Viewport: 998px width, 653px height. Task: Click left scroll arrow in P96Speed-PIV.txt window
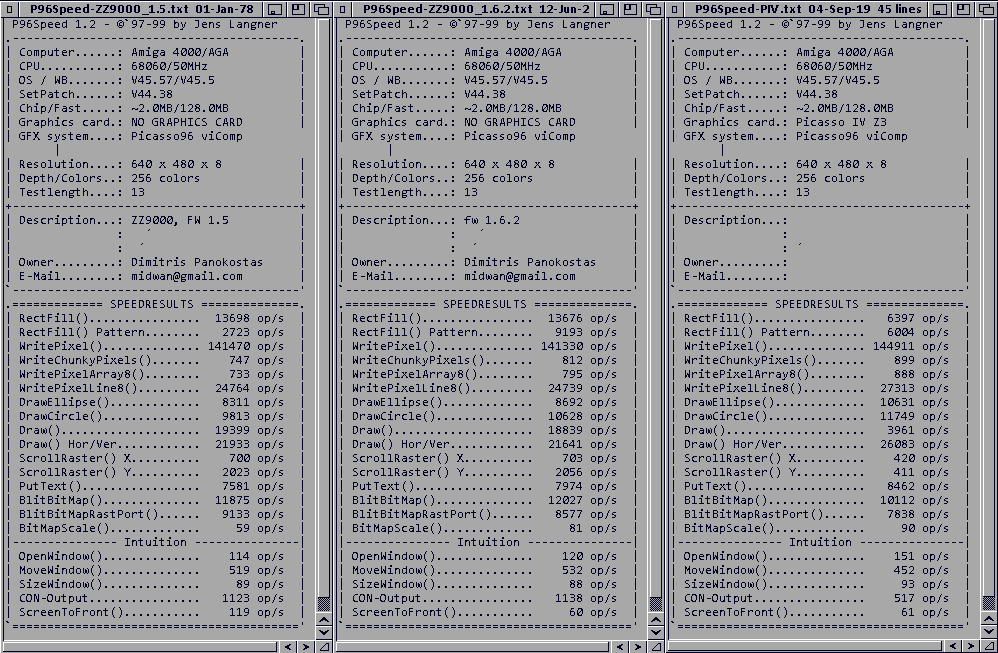(951, 646)
